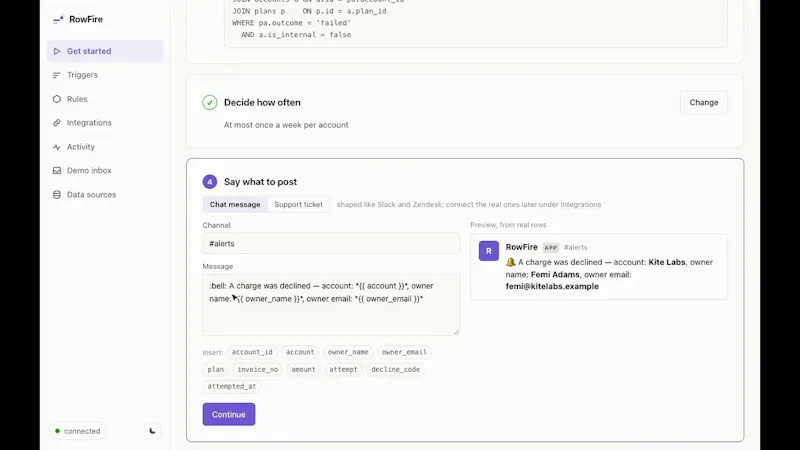Screen dimensions: 800x450
Task: Select the Chat message tab
Action: click(235, 205)
